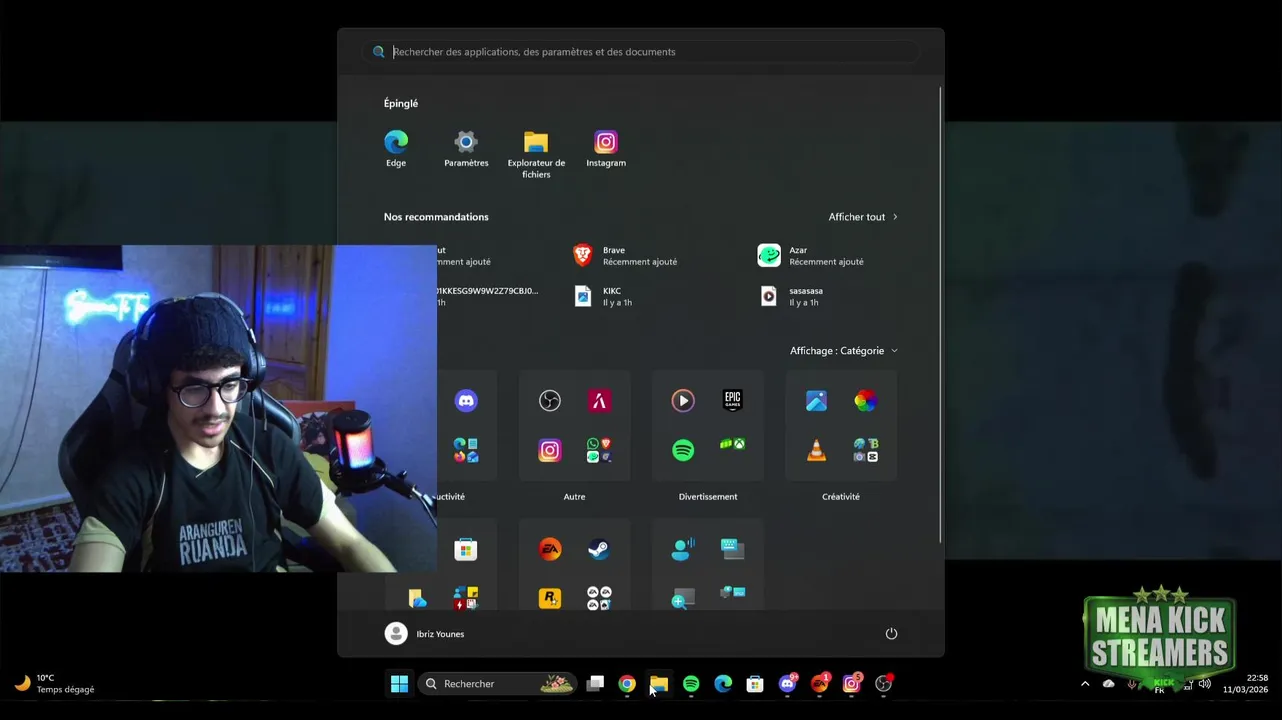Open Ibriz Younes user account menu

pyautogui.click(x=424, y=634)
